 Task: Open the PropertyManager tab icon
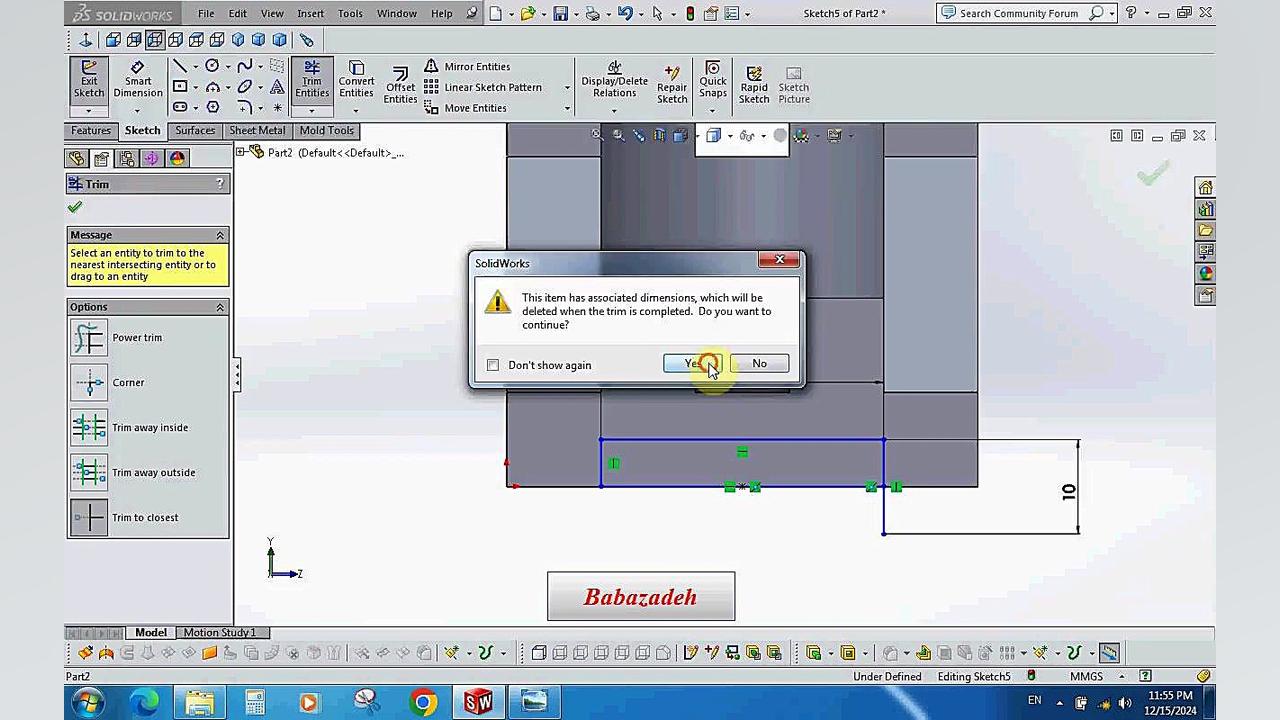pos(101,158)
